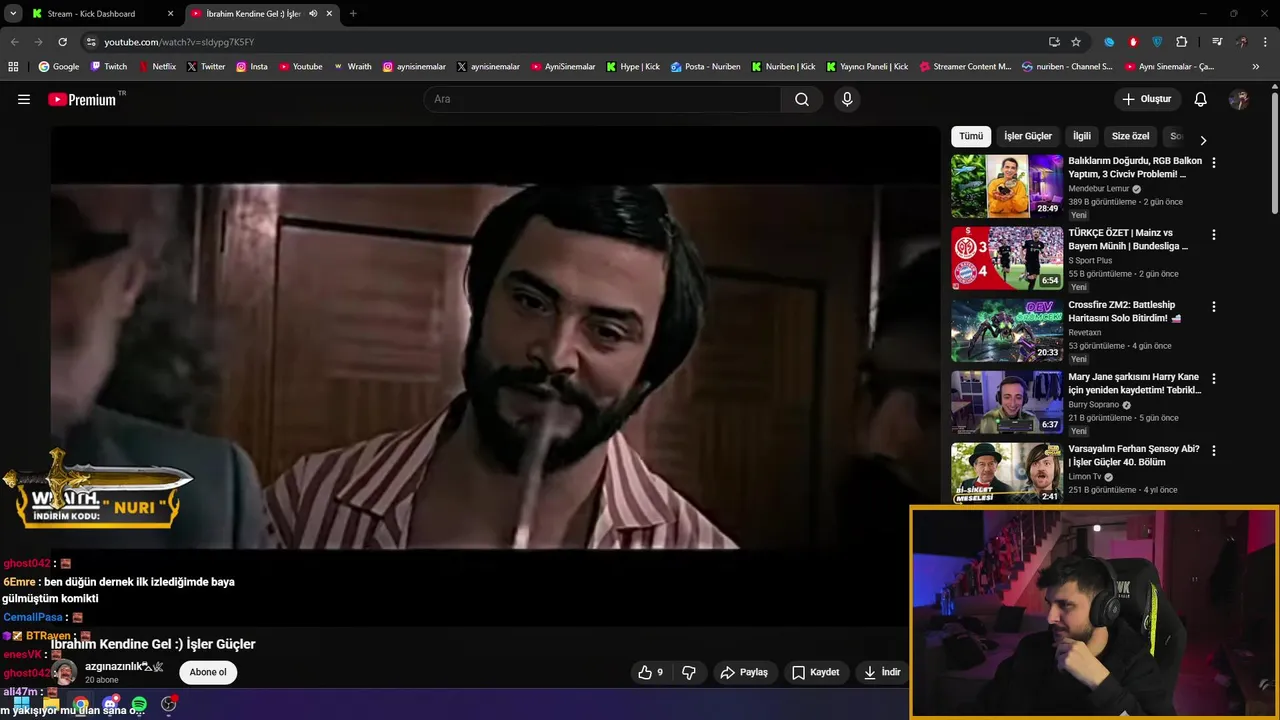
Task: Open options for Mary Jane şarkısını video
Action: [x=1214, y=379]
